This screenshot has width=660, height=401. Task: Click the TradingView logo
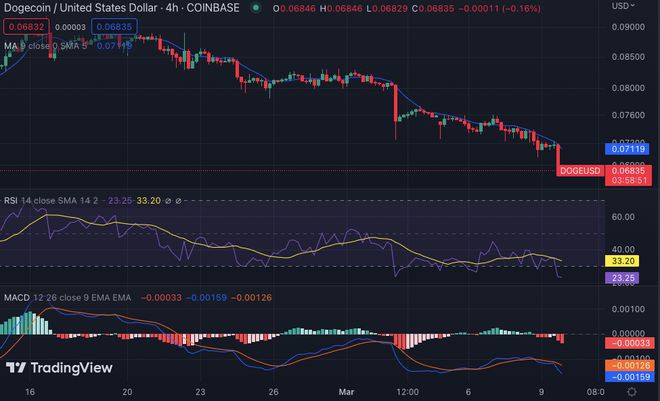59,368
